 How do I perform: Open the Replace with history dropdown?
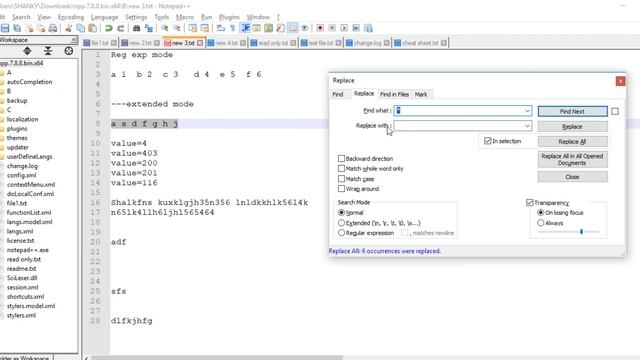click(527, 126)
